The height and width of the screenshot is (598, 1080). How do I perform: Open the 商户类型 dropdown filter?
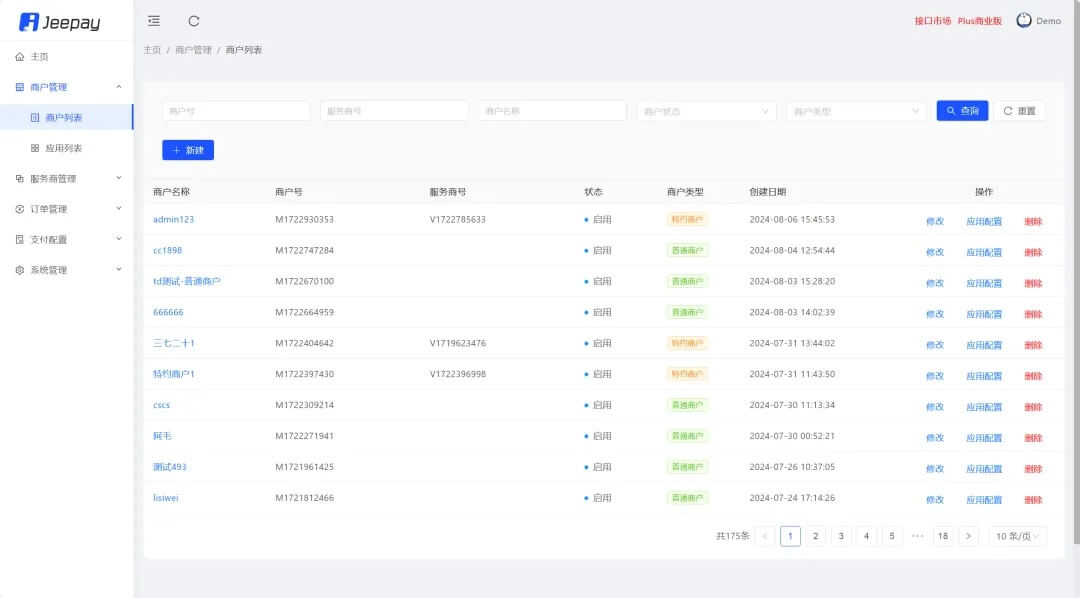pos(856,111)
